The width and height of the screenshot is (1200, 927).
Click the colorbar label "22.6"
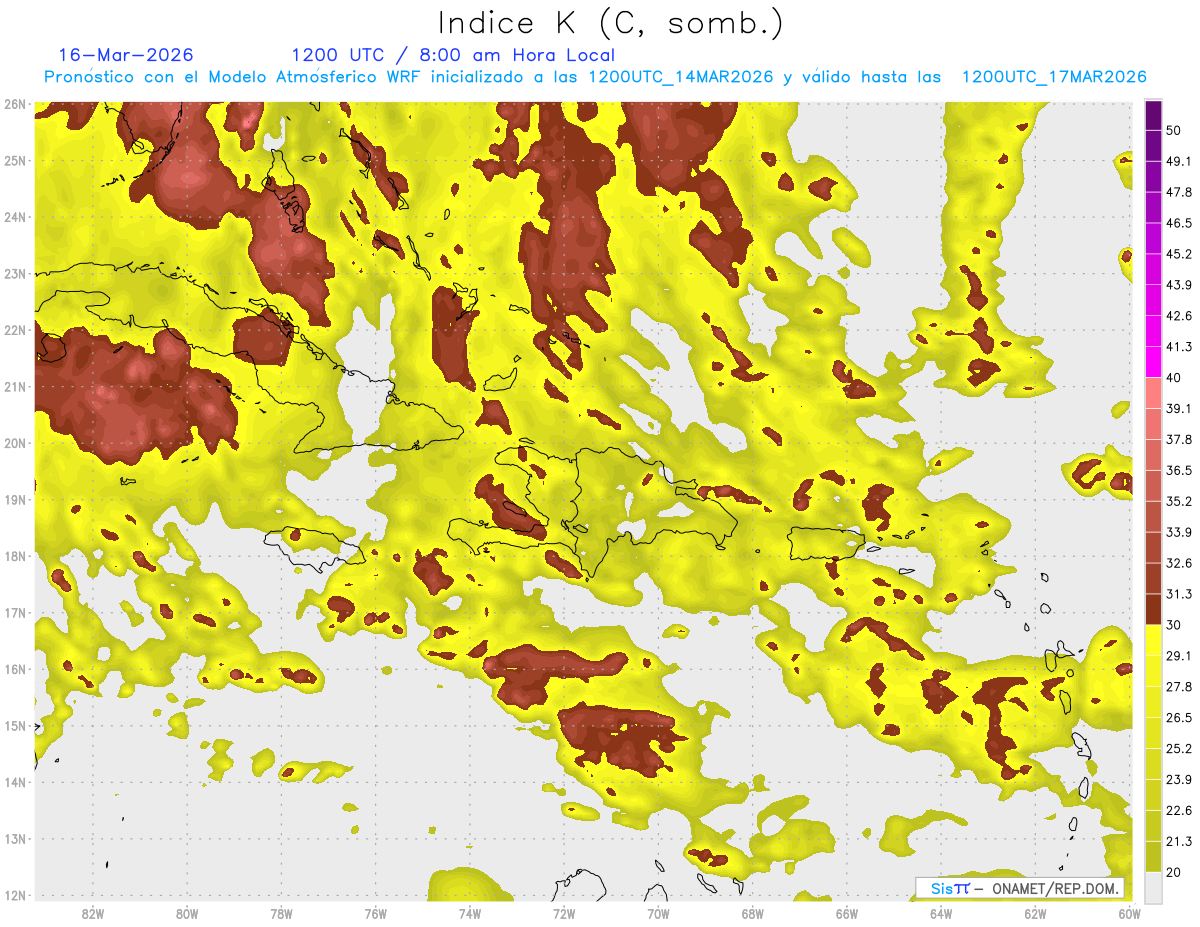click(1179, 810)
